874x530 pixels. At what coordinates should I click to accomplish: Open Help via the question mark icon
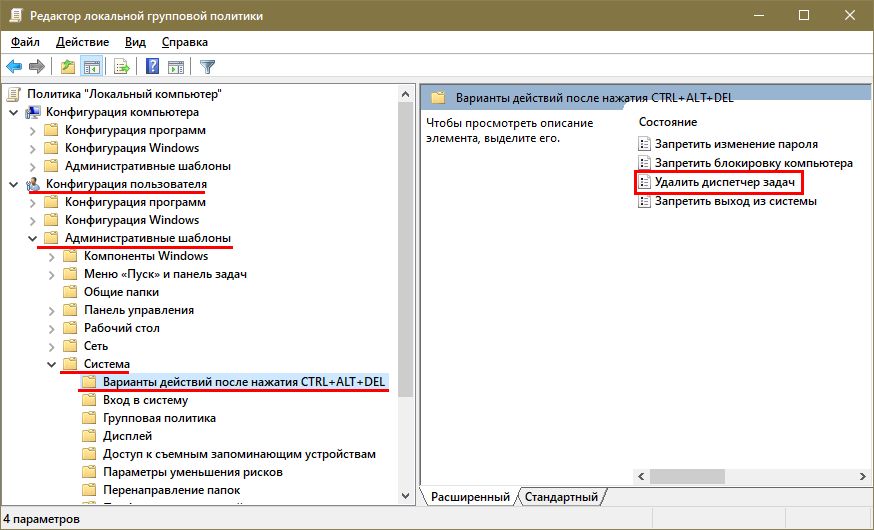[153, 67]
